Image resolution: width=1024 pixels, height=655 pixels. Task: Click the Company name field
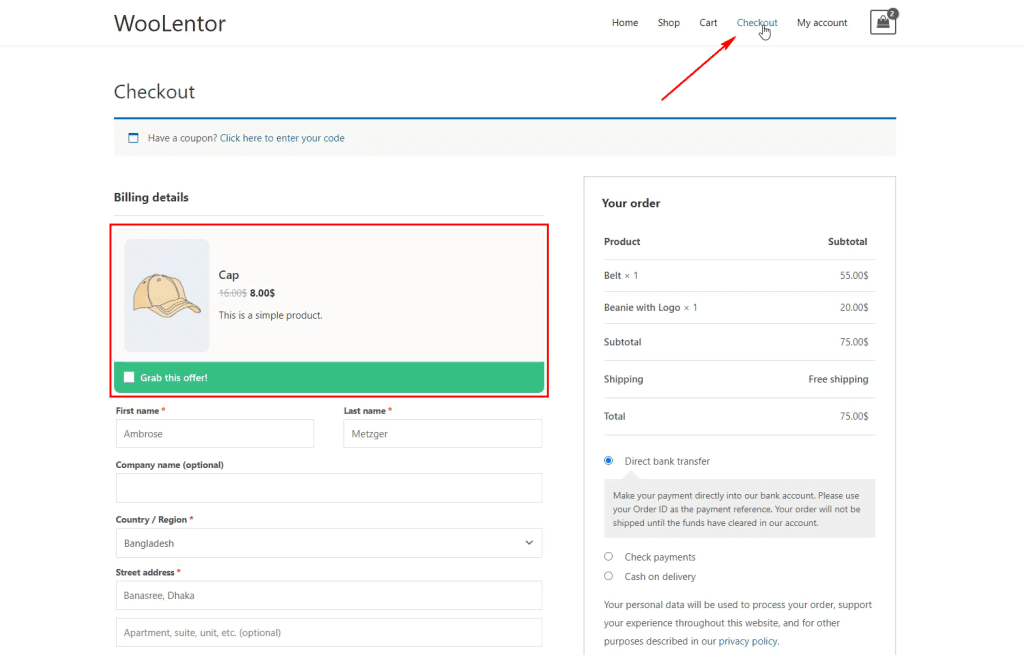[329, 488]
